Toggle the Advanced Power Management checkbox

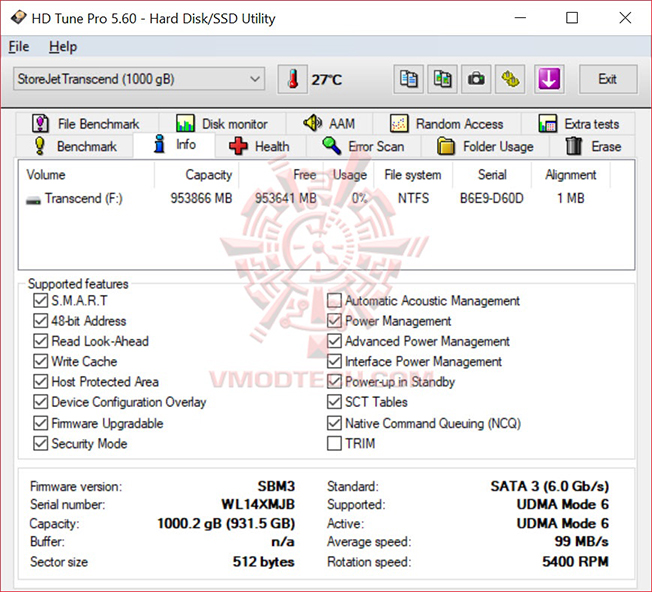(334, 341)
